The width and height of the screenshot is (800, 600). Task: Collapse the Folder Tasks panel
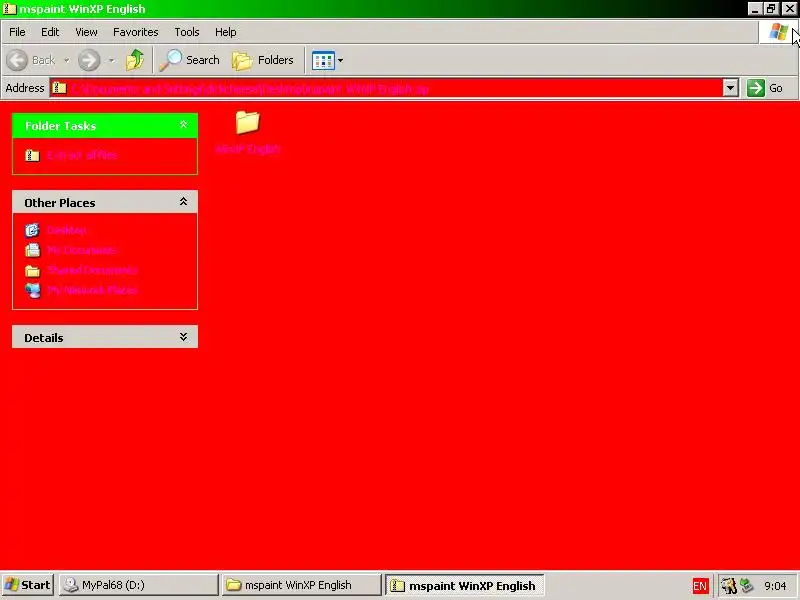tap(183, 125)
